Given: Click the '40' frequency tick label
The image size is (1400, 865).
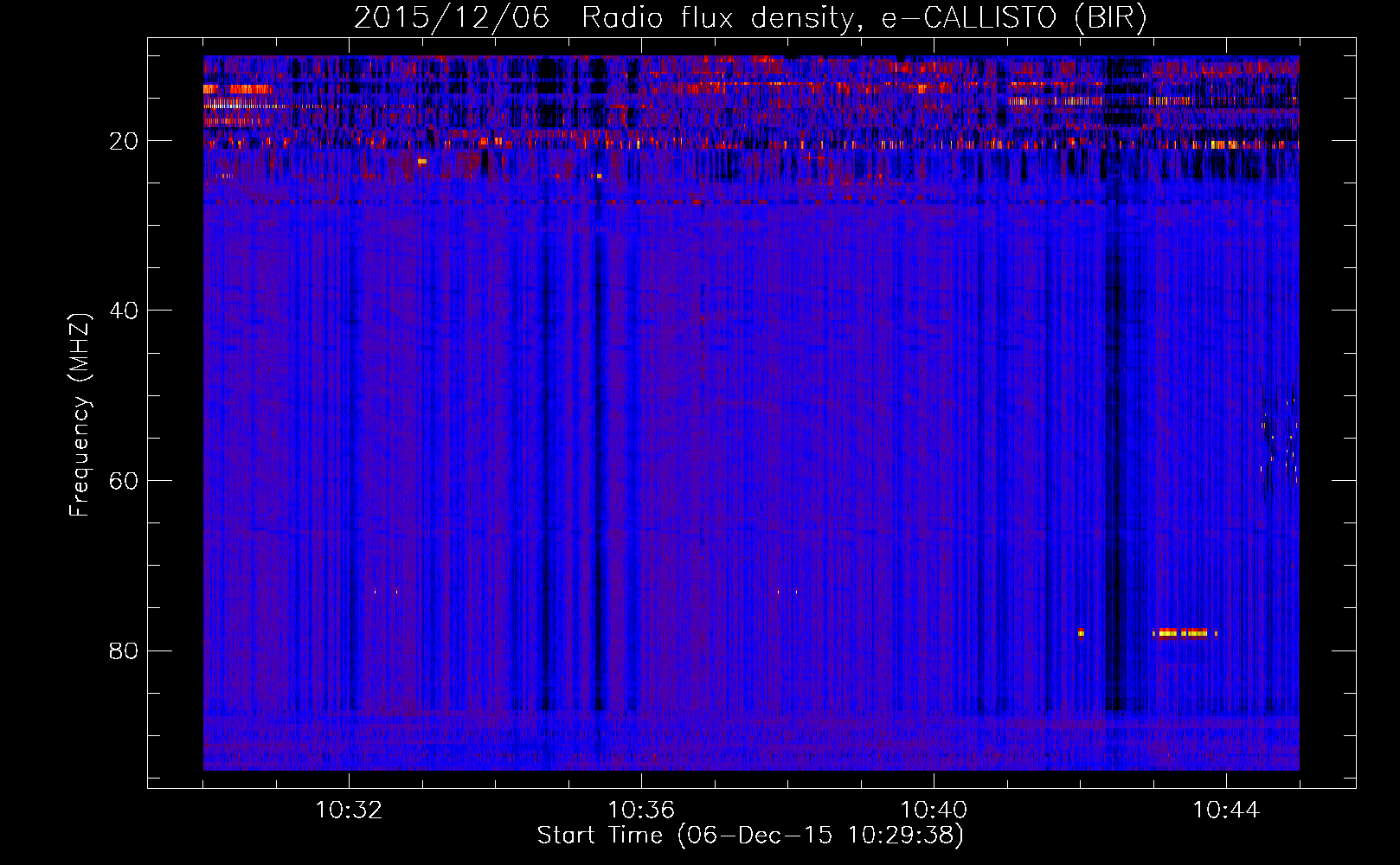Looking at the screenshot, I should (x=124, y=311).
